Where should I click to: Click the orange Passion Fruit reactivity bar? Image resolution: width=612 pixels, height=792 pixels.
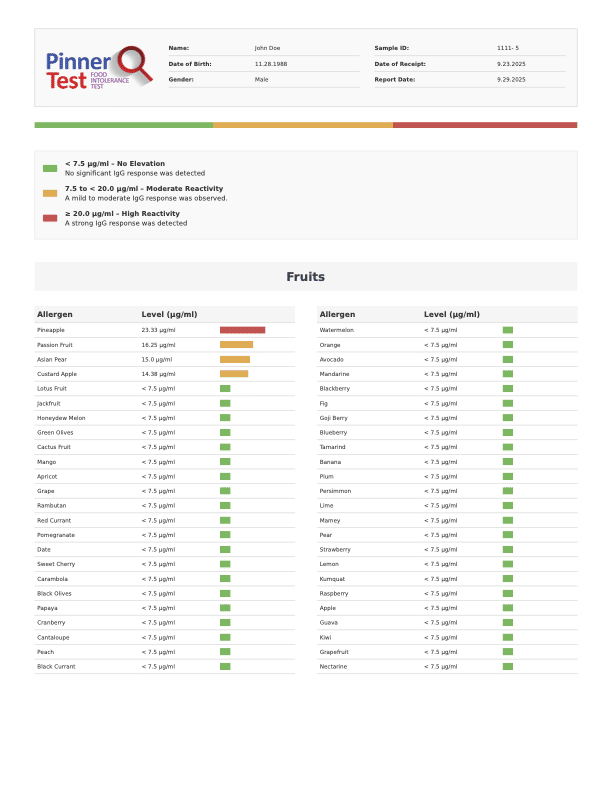(236, 344)
